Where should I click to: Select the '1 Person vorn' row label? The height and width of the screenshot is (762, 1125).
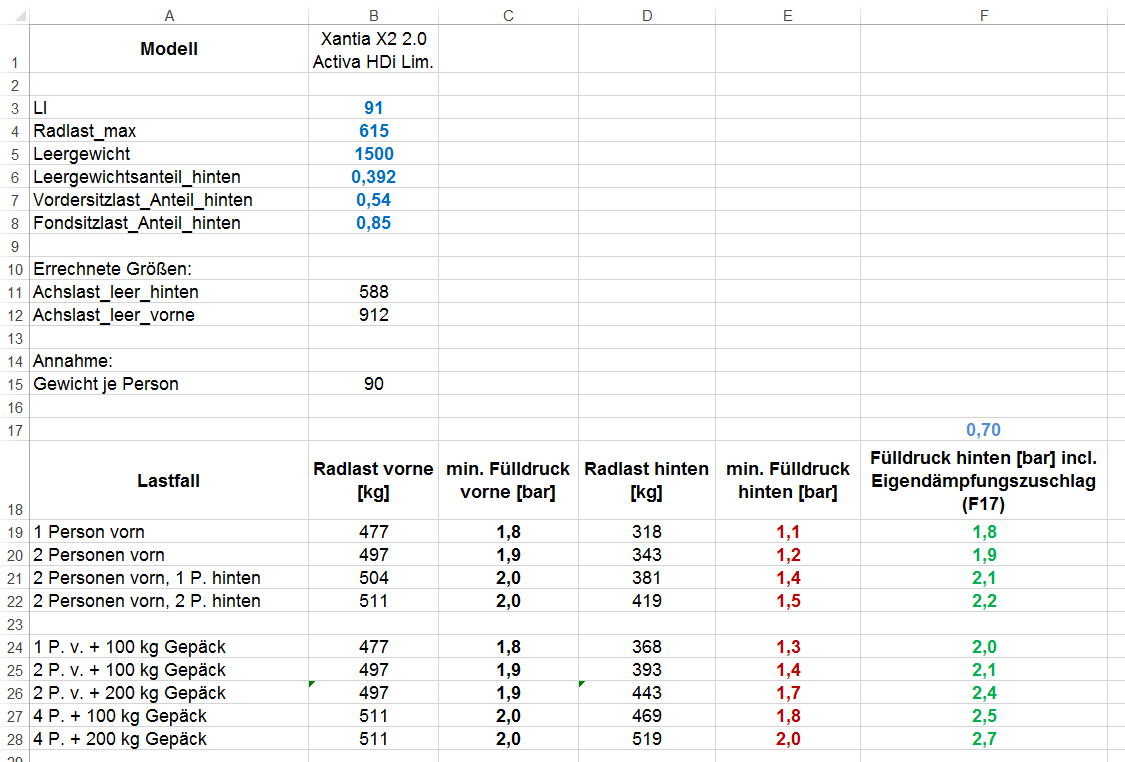[x=169, y=532]
